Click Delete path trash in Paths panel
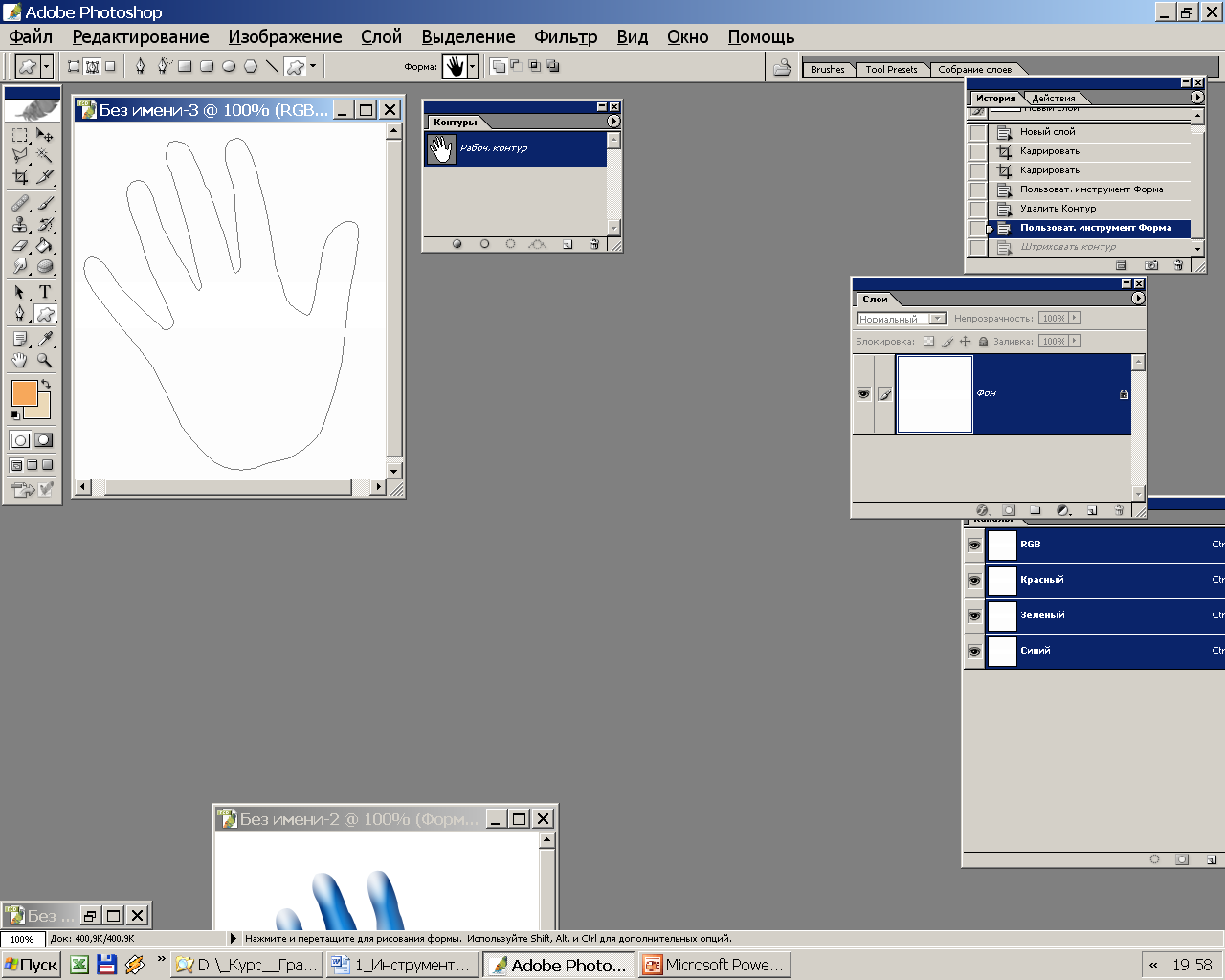1225x980 pixels. point(594,244)
